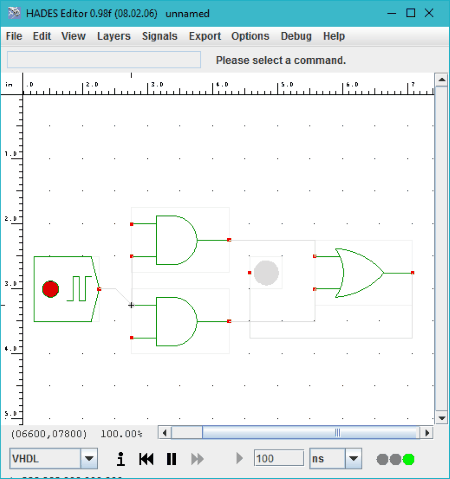Open the Options menu
The height and width of the screenshot is (479, 450).
250,36
